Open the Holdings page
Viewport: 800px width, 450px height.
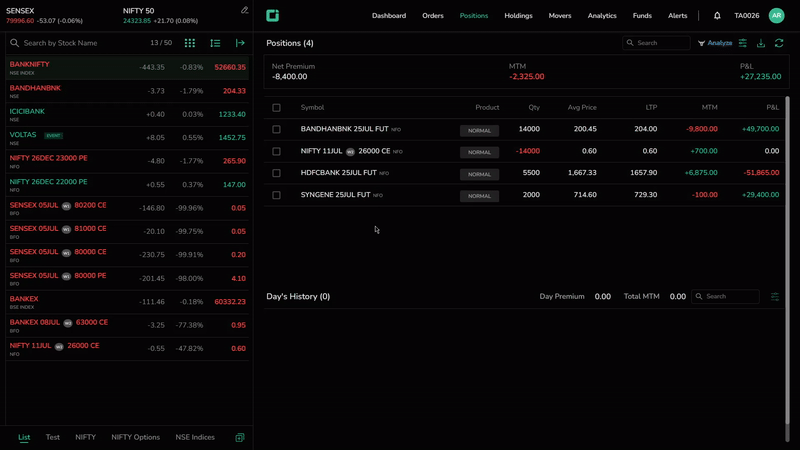pos(518,16)
